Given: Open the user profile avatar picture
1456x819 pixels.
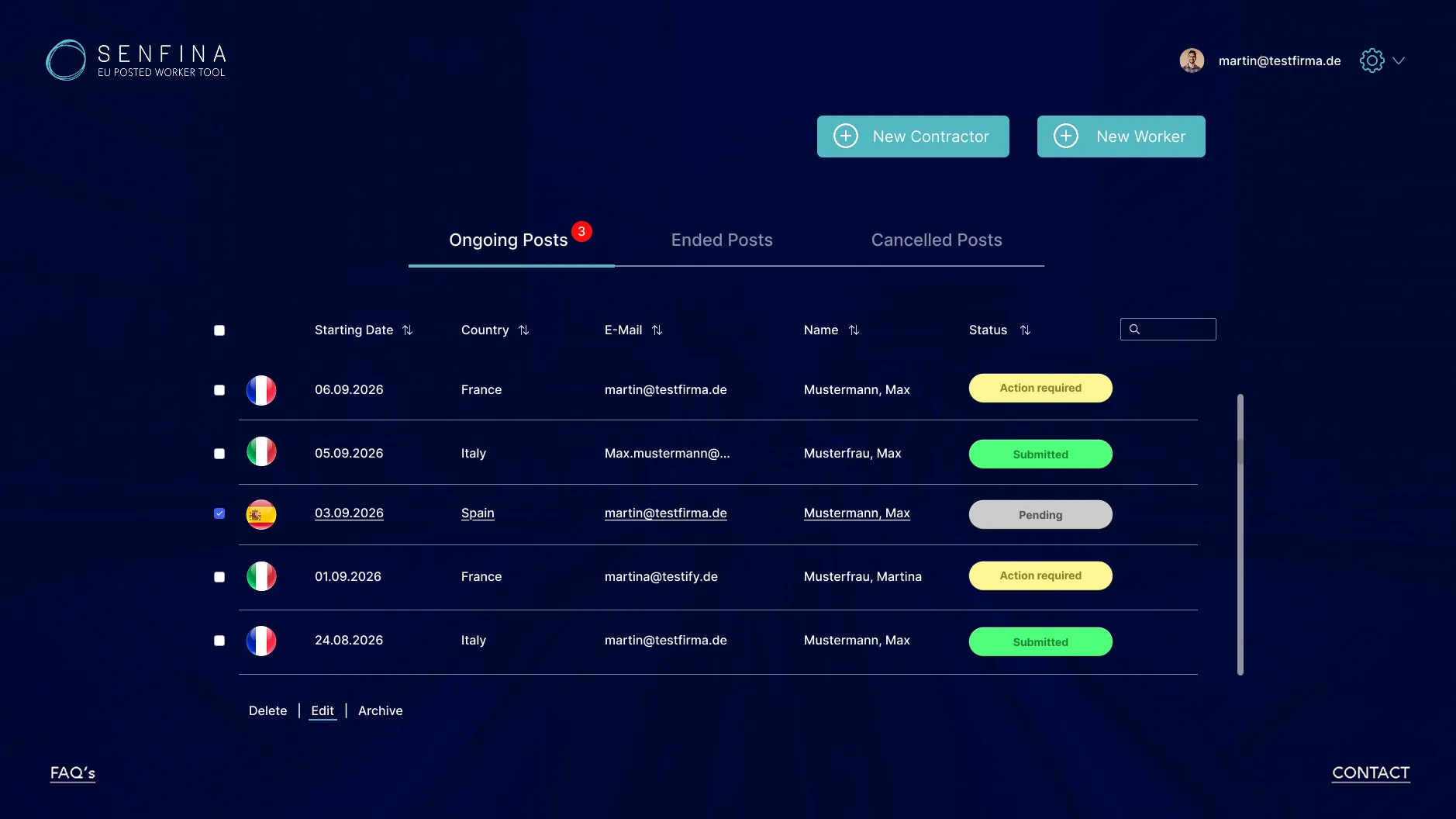Looking at the screenshot, I should 1192,60.
